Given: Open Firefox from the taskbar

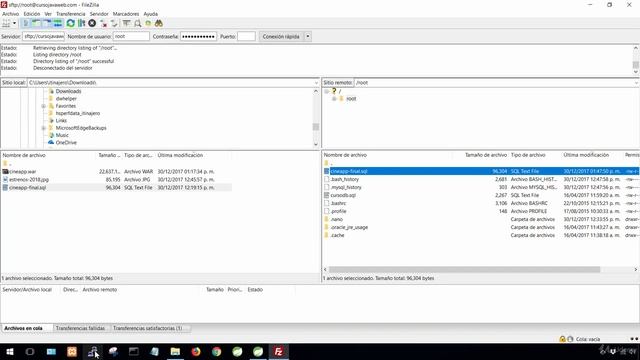Looking at the screenshot, I should 196,351.
